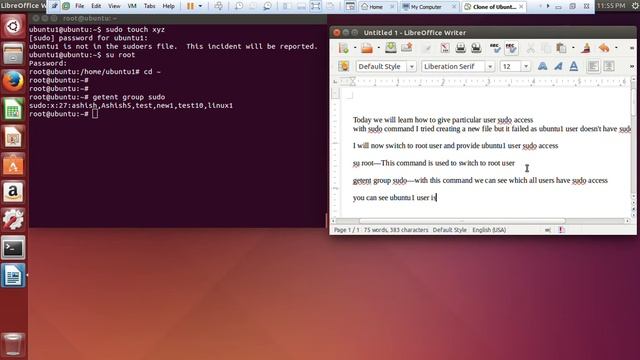Show more standard toolbar buttons chevron
640x360 pixels.
coord(631,48)
